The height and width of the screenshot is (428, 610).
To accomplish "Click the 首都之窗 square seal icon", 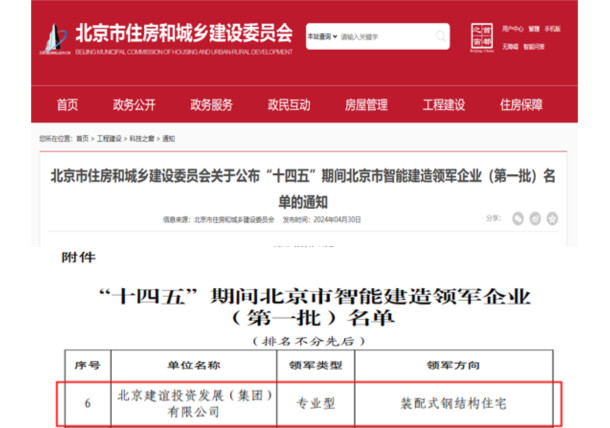I will click(x=482, y=37).
